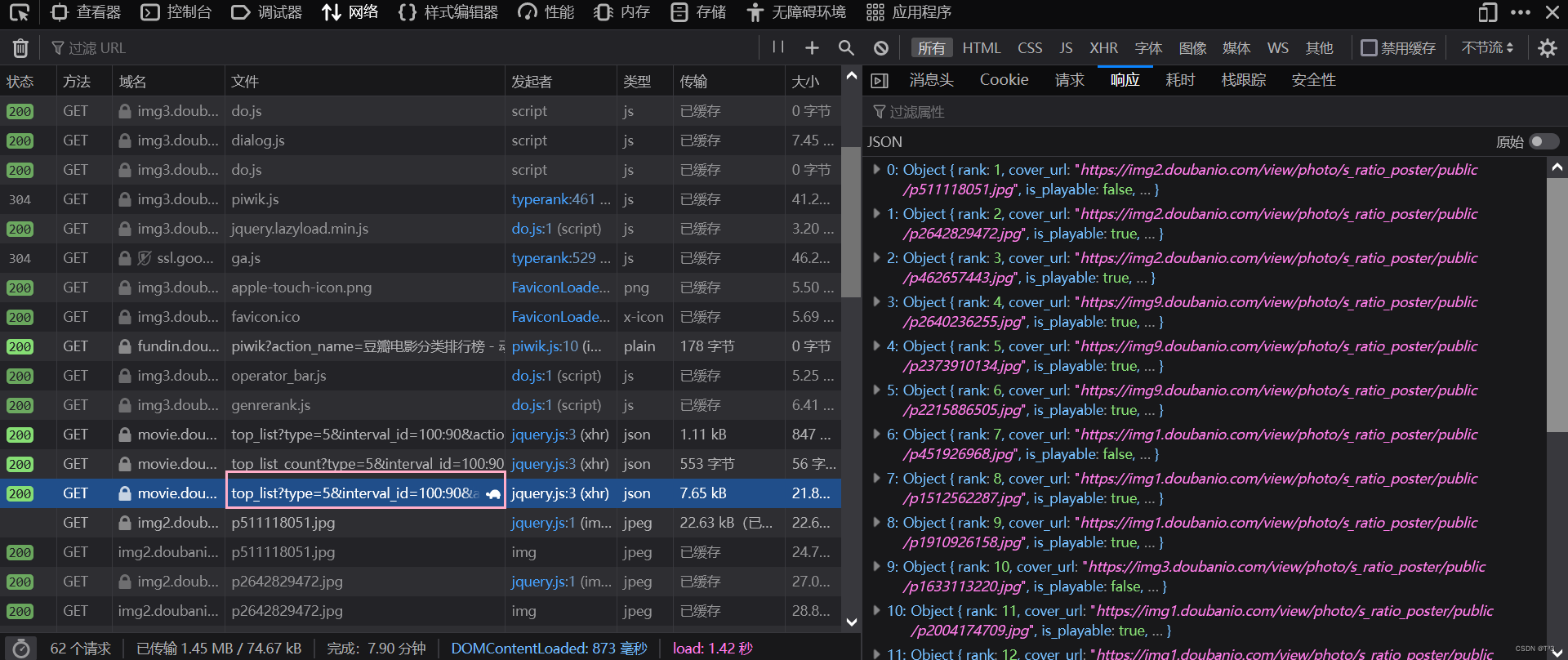The width and height of the screenshot is (1568, 660).
Task: Select the genrerank.js request row
Action: tap(421, 405)
